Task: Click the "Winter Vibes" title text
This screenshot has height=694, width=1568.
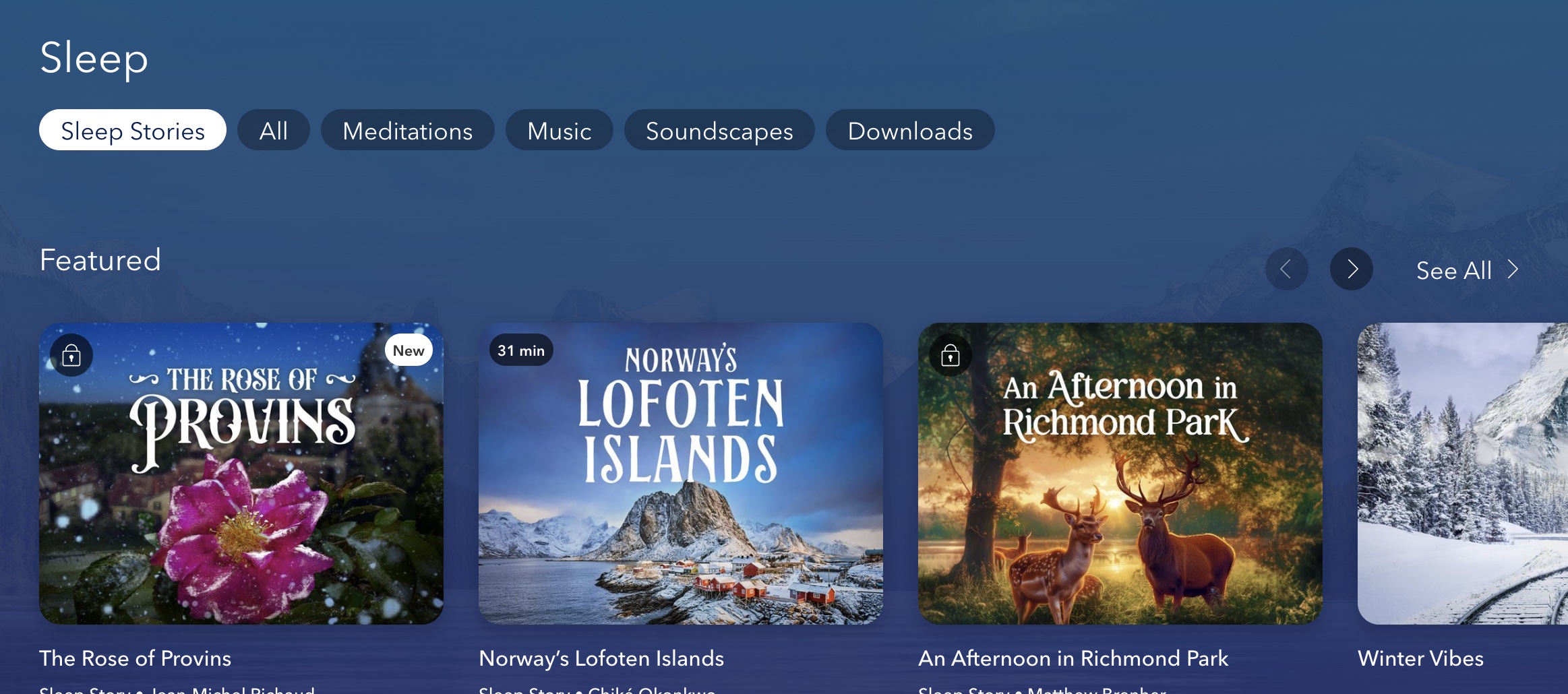Action: pos(1420,658)
